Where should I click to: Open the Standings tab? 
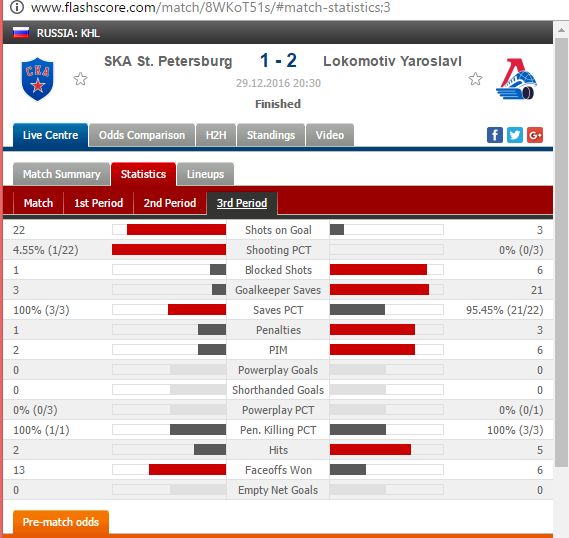click(x=271, y=135)
